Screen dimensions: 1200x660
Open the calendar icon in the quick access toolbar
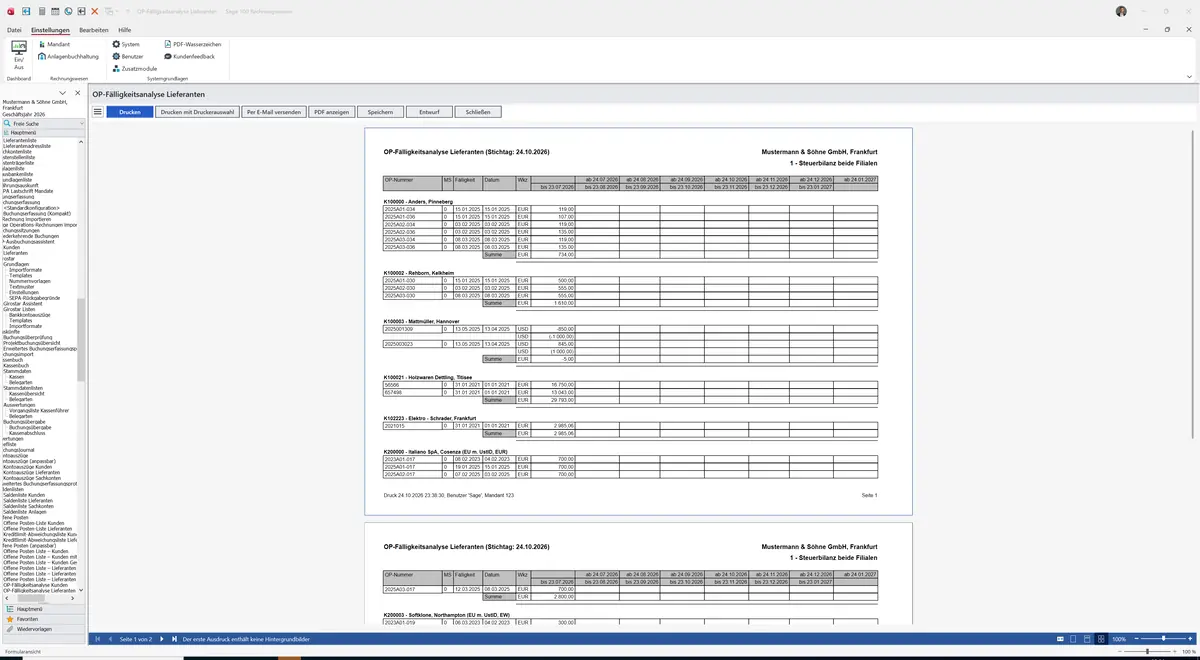click(x=54, y=10)
